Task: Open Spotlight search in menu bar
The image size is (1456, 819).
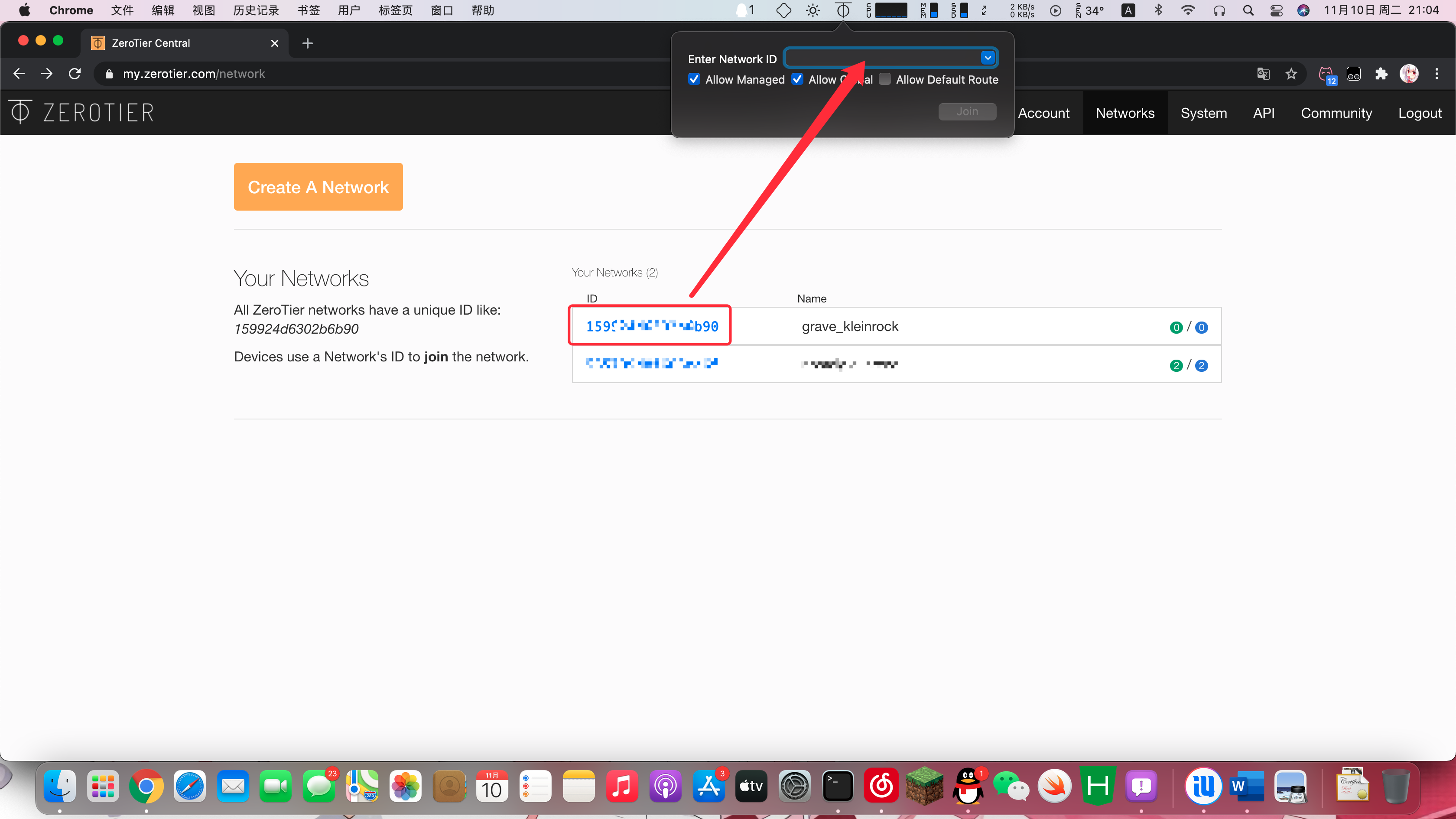Action: click(x=1248, y=10)
